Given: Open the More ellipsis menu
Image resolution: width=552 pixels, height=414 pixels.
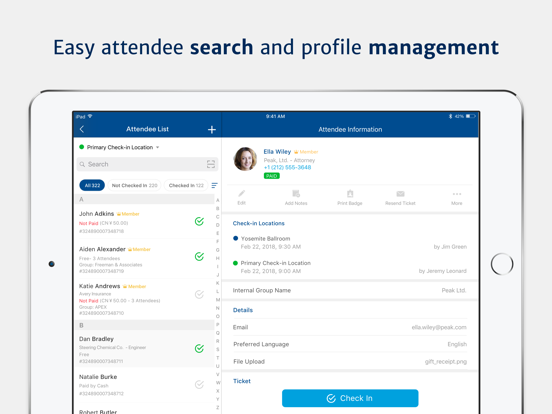Looking at the screenshot, I should click(457, 197).
